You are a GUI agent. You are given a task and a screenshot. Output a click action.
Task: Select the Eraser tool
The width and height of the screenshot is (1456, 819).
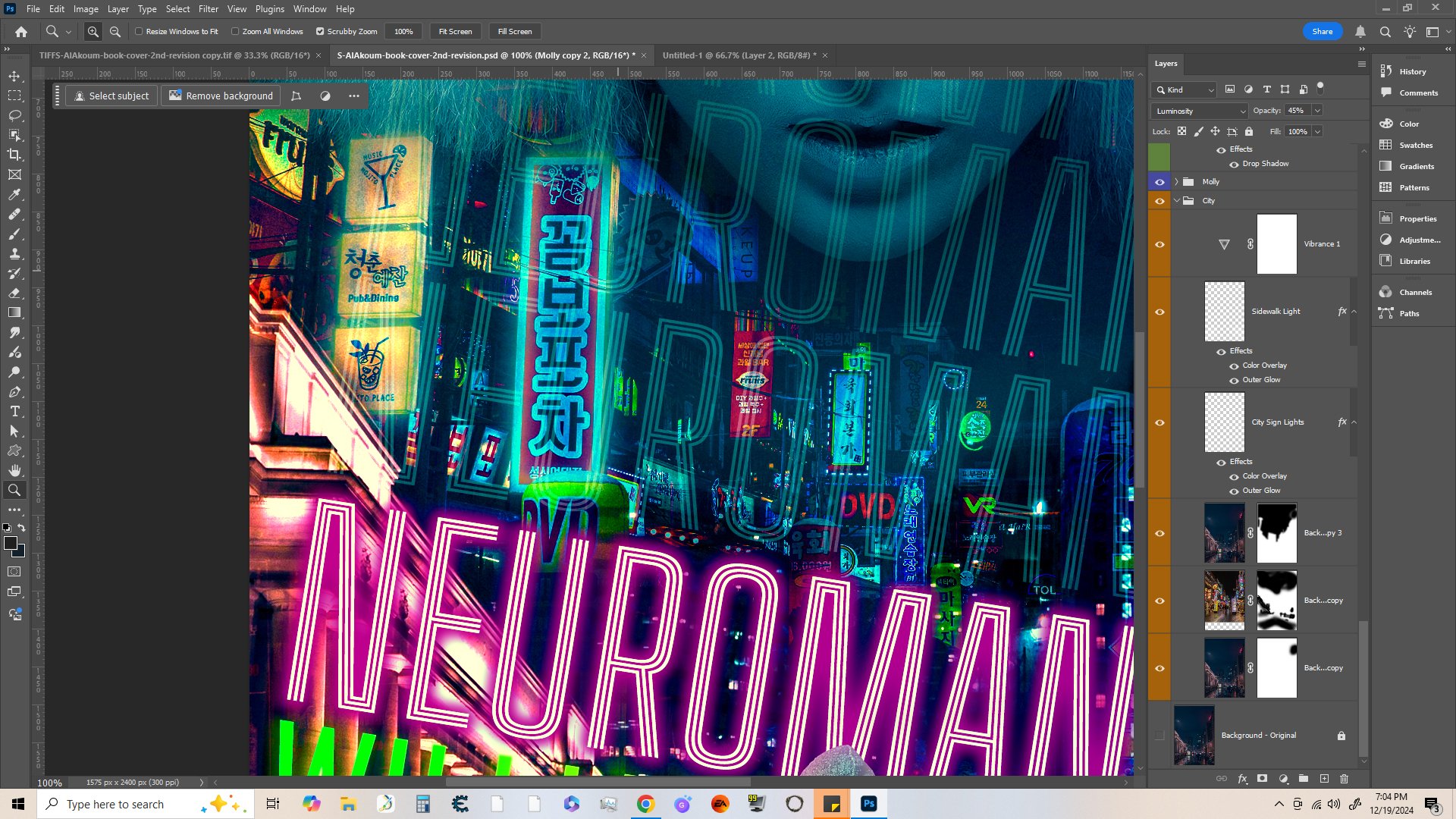coord(14,293)
